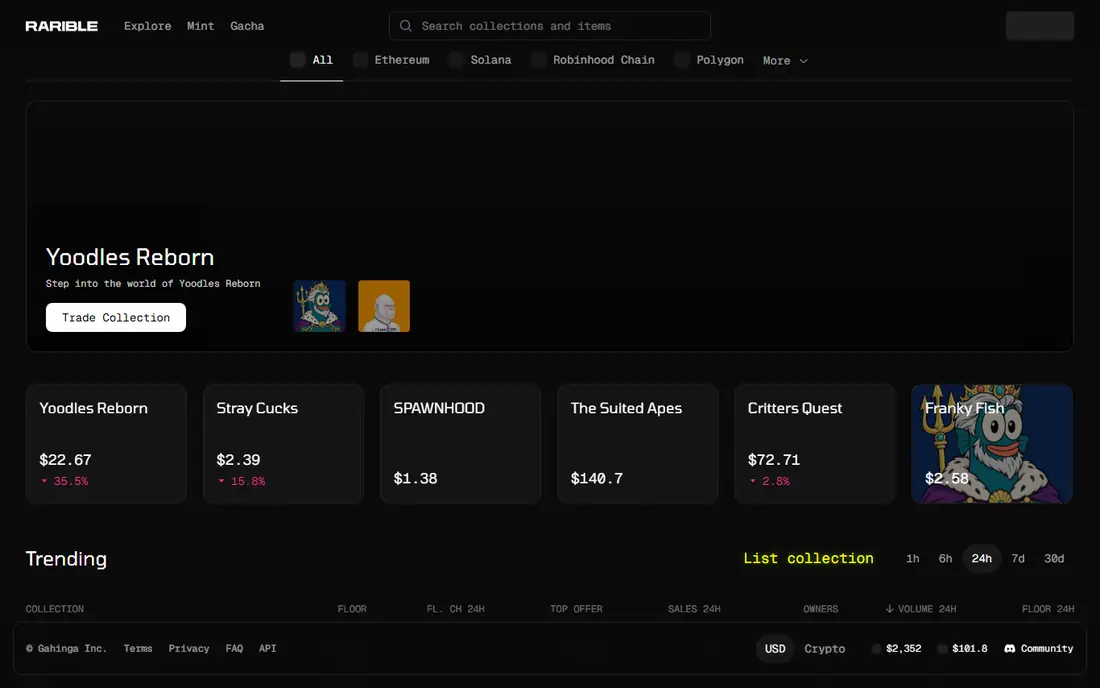The width and height of the screenshot is (1100, 688).
Task: Select the Ethereum tab
Action: point(391,60)
